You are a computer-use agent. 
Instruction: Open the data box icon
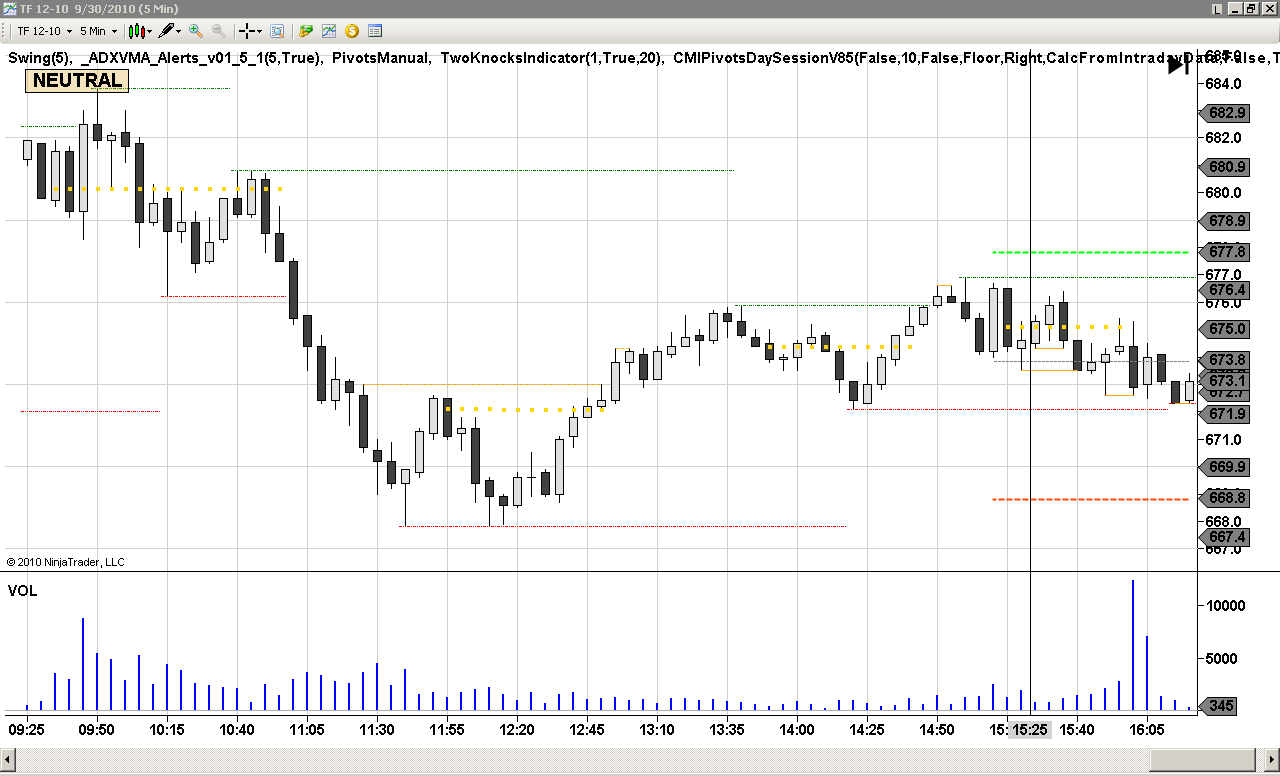click(277, 31)
